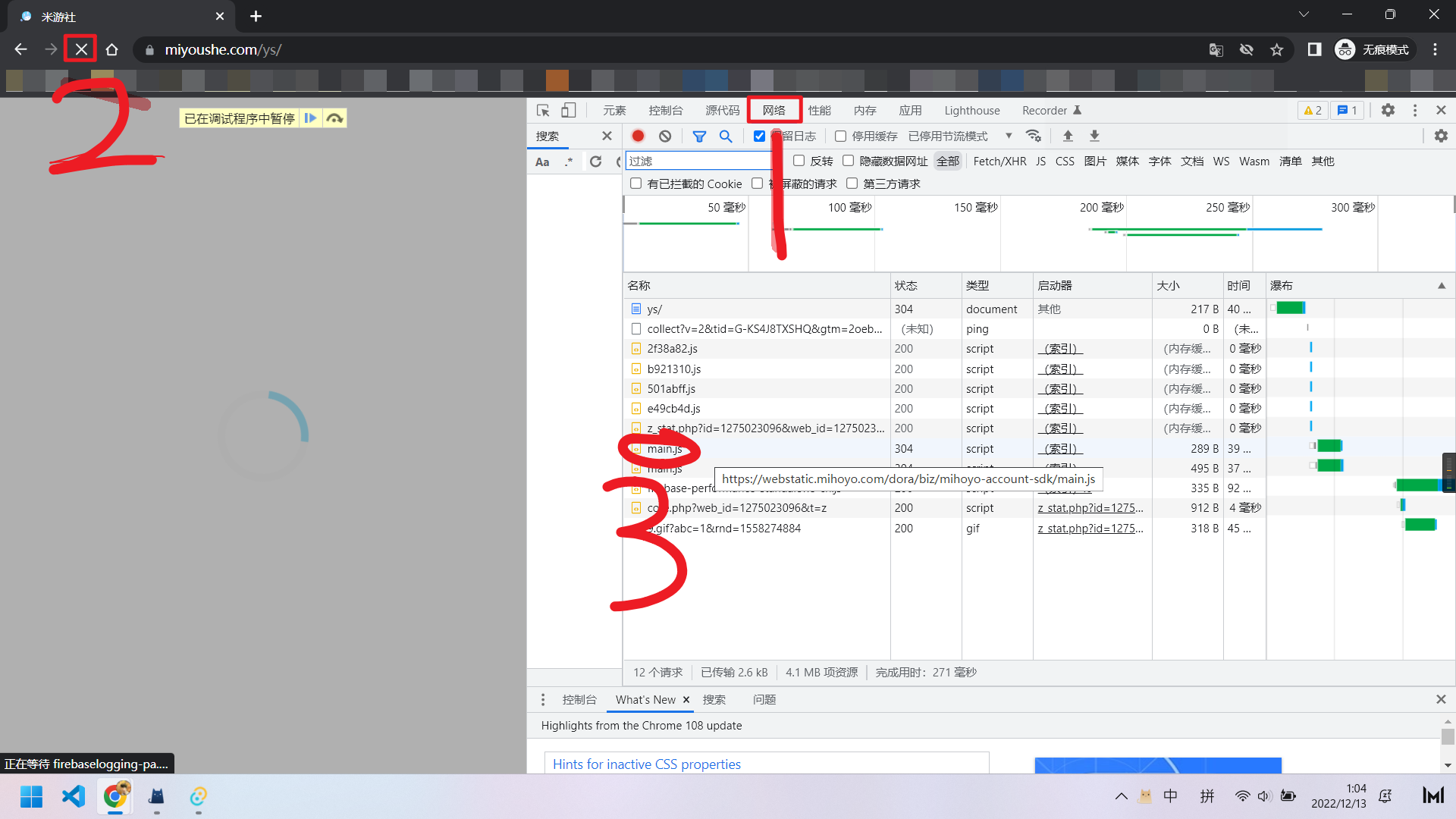Toggle preserve log checkbox
The height and width of the screenshot is (819, 1456).
[759, 136]
